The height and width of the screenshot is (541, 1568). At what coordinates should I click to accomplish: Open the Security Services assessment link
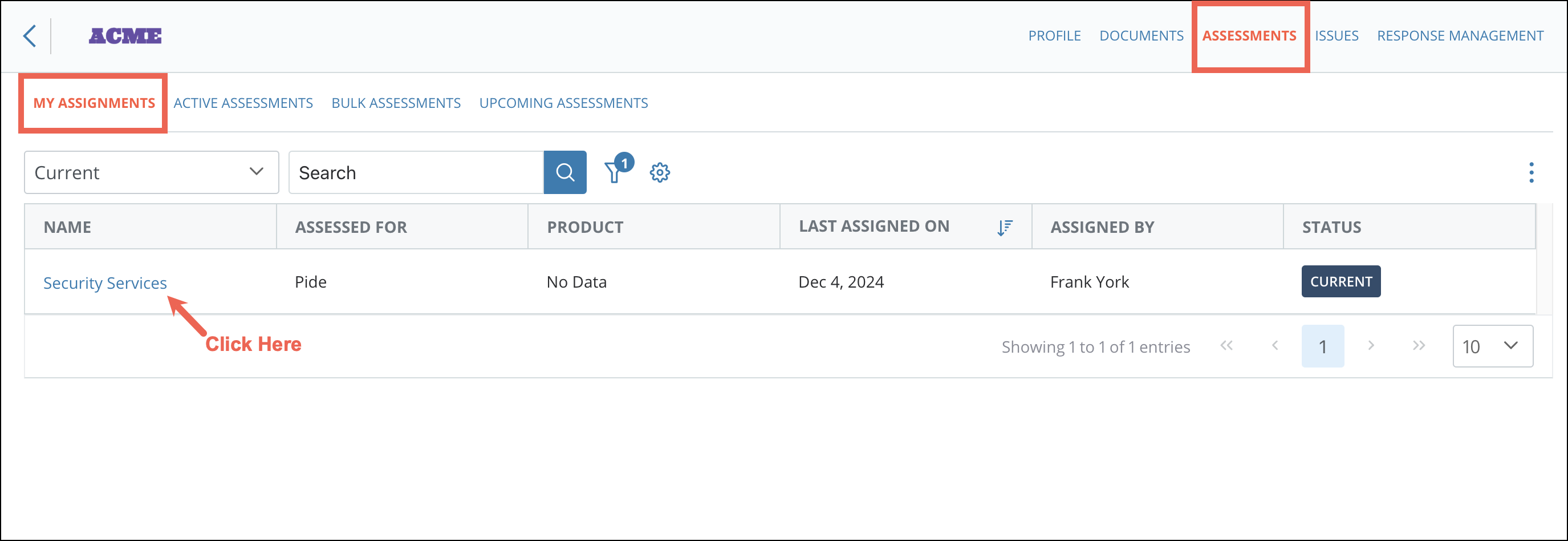pyautogui.click(x=105, y=282)
